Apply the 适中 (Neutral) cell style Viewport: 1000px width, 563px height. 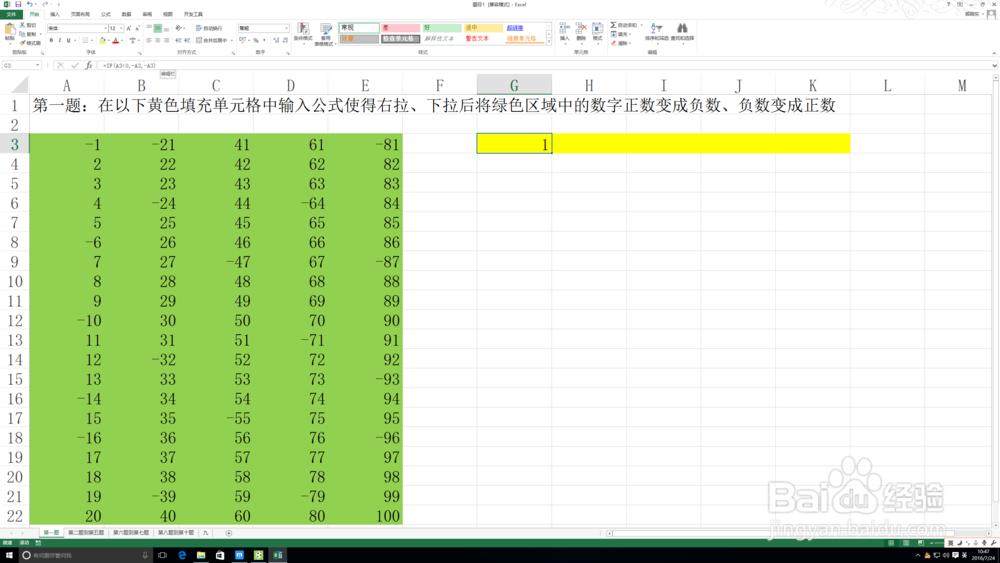[x=483, y=28]
